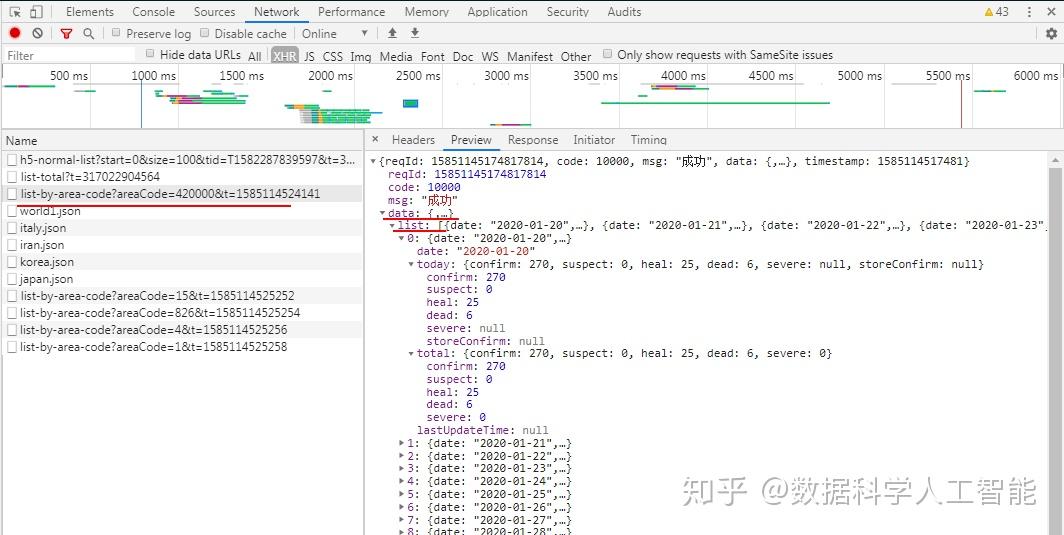Screen dimensions: 1064x535
Task: Select the world1.json request
Action: point(183,210)
